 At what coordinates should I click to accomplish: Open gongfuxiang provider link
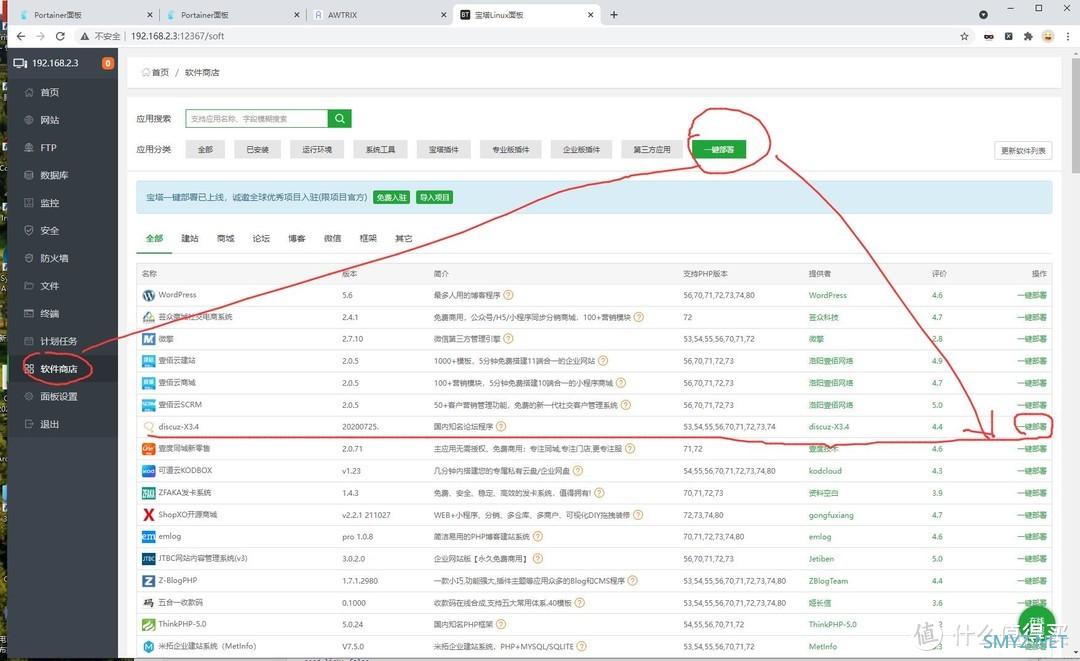point(831,515)
